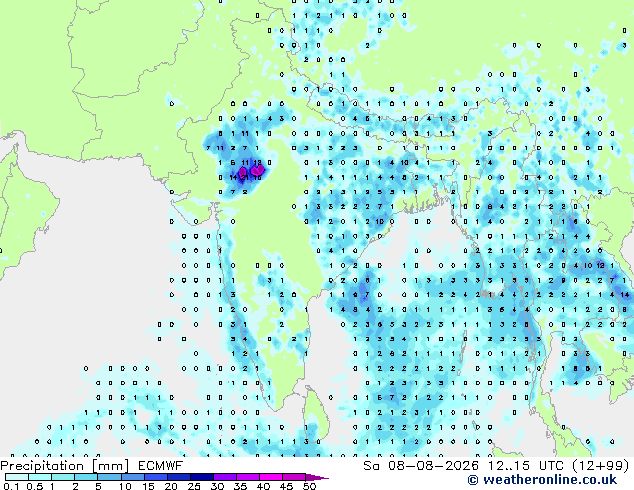Click the 45–50 mm legend swatch
Viewport: 634px width, 490px height.
(293, 477)
